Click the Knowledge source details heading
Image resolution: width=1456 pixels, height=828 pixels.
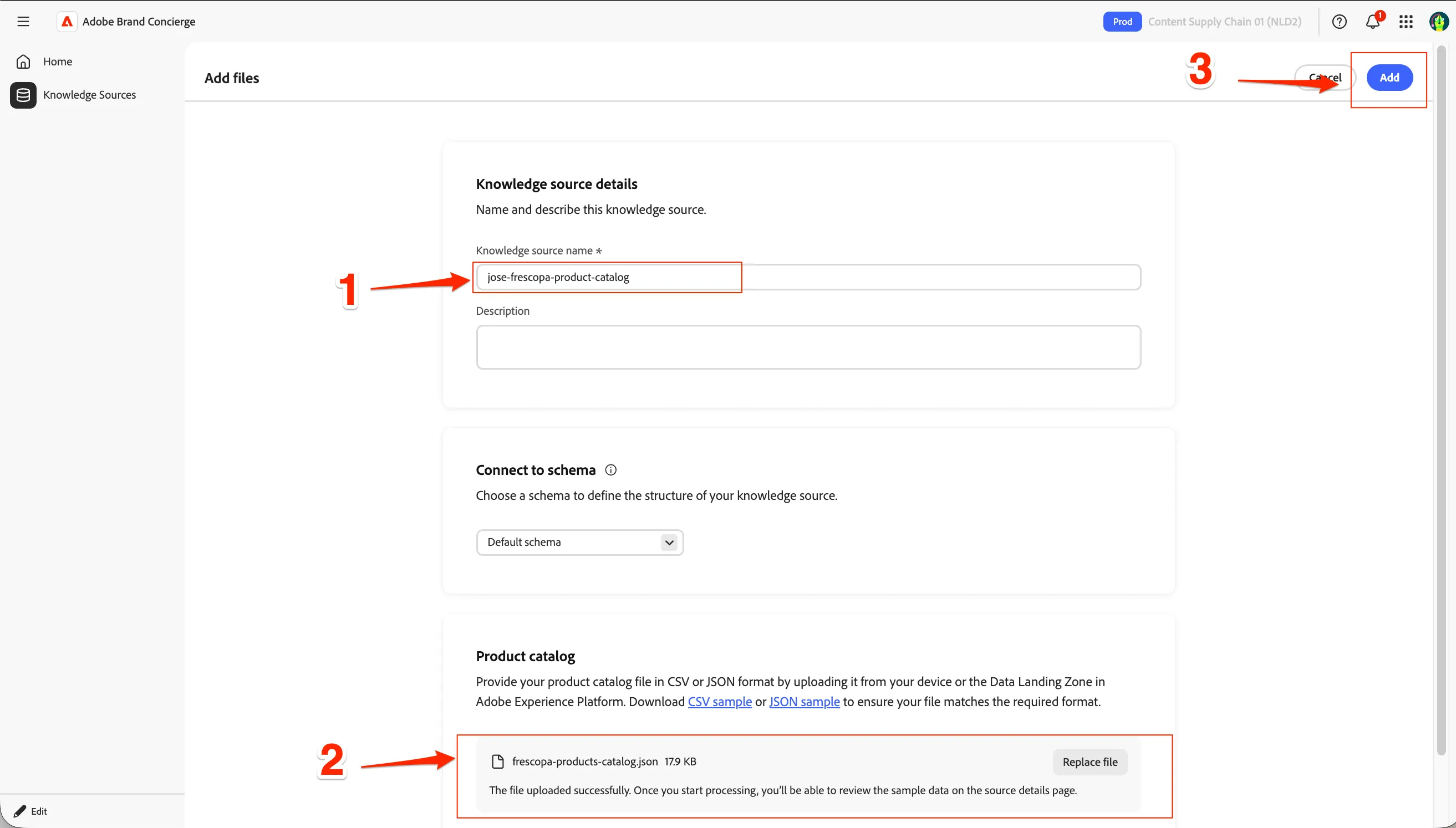[x=556, y=183]
